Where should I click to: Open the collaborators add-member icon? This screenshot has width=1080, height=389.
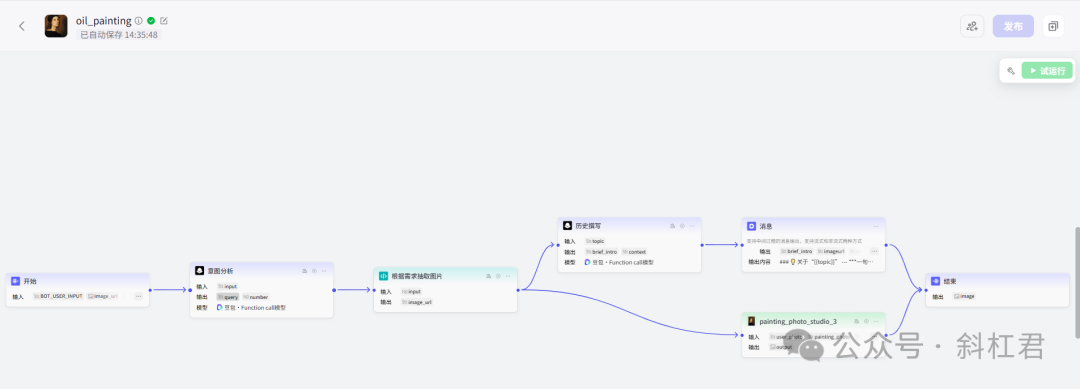(x=972, y=26)
